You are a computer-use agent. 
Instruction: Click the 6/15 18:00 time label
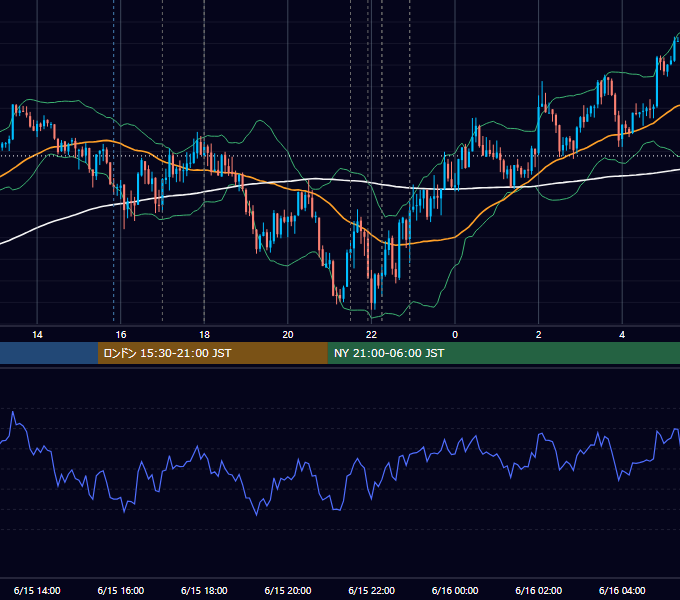(204, 590)
